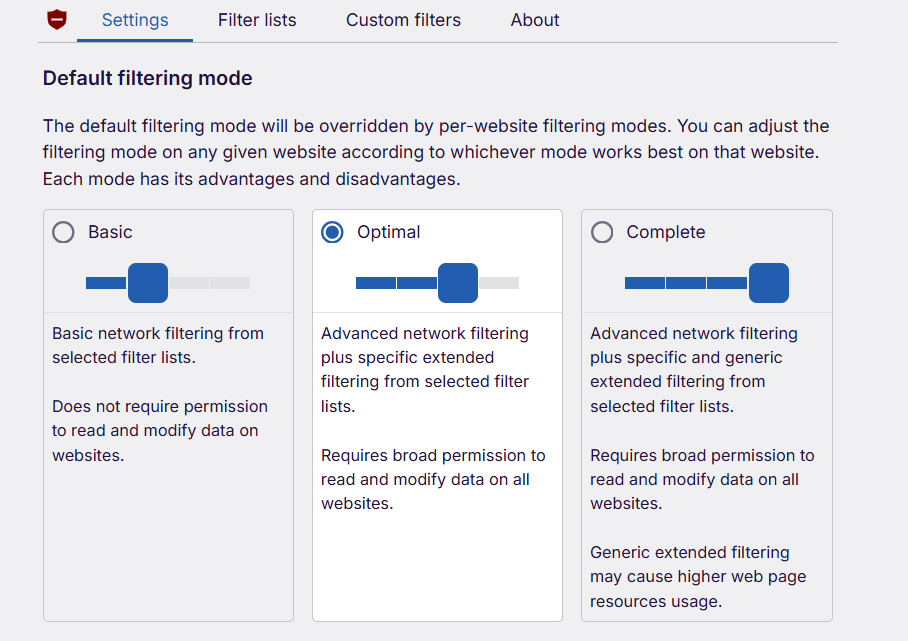This screenshot has width=908, height=641.
Task: Open the Custom filters tab
Action: pyautogui.click(x=403, y=20)
